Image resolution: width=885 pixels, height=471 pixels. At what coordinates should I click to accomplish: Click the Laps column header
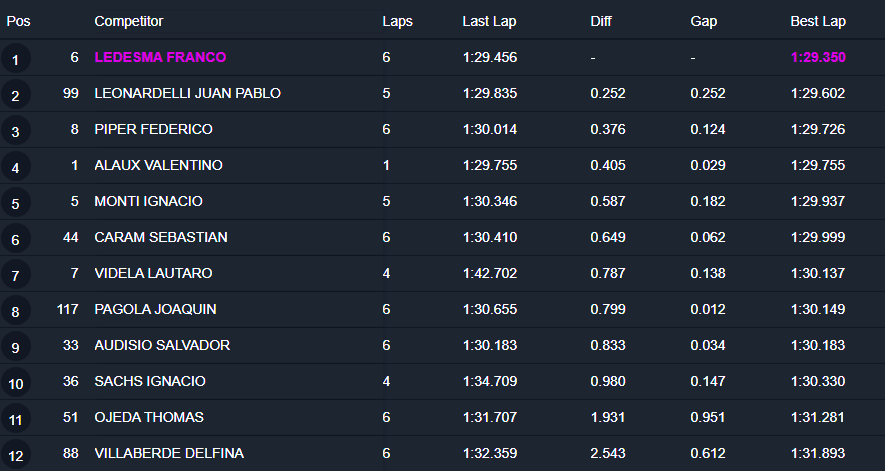pyautogui.click(x=397, y=21)
